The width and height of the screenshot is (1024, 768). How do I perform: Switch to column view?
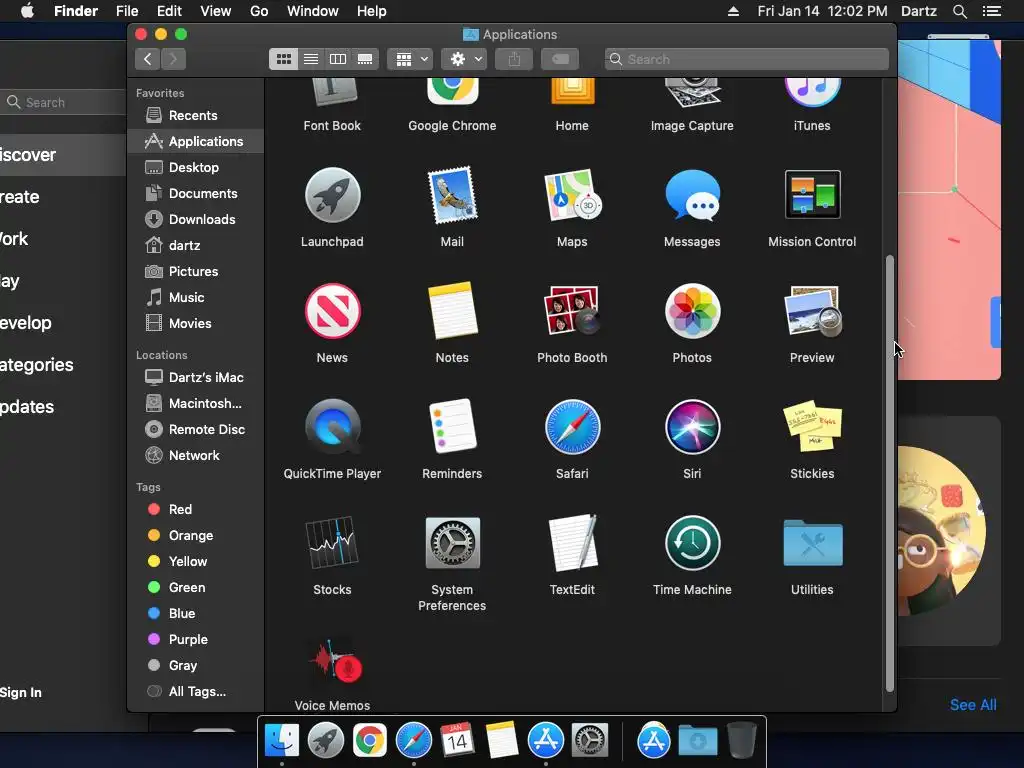(x=338, y=59)
